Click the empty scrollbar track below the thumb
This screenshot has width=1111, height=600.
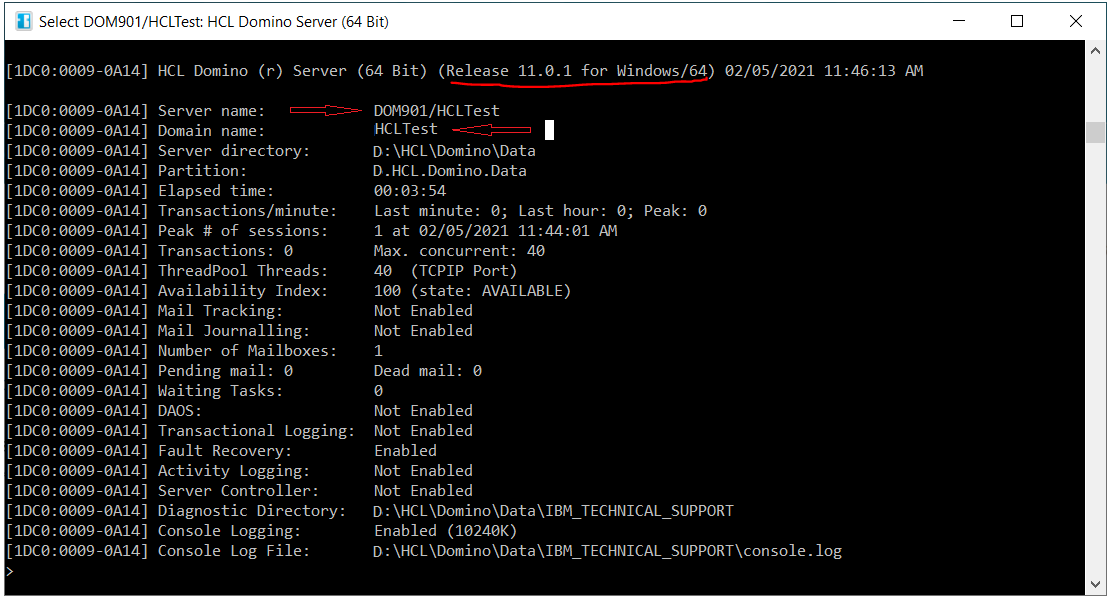tap(1095, 358)
